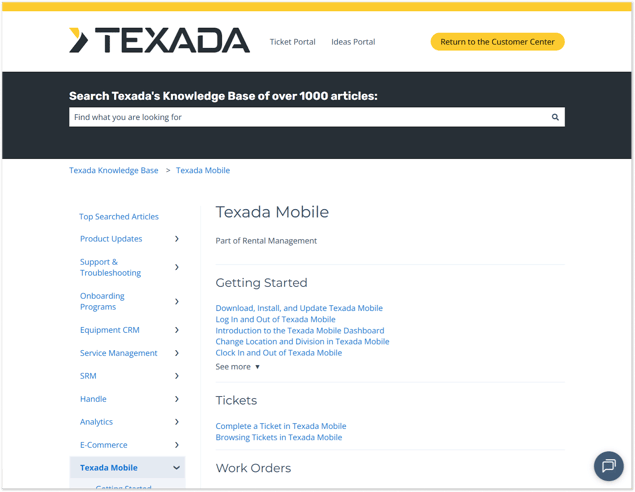The width and height of the screenshot is (635, 492).
Task: Click the Tickets section heading
Action: [x=237, y=400]
